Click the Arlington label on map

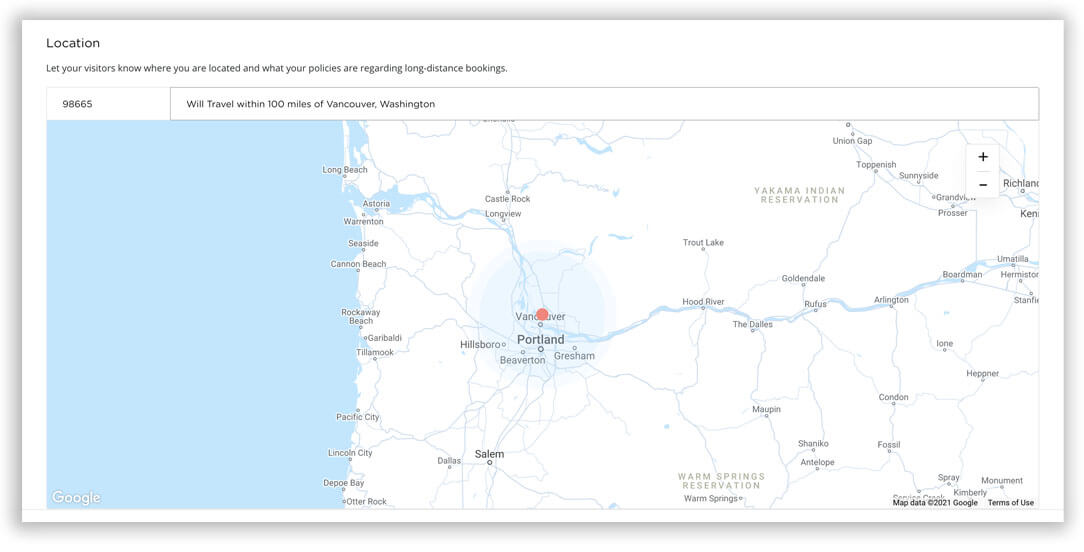tap(891, 300)
